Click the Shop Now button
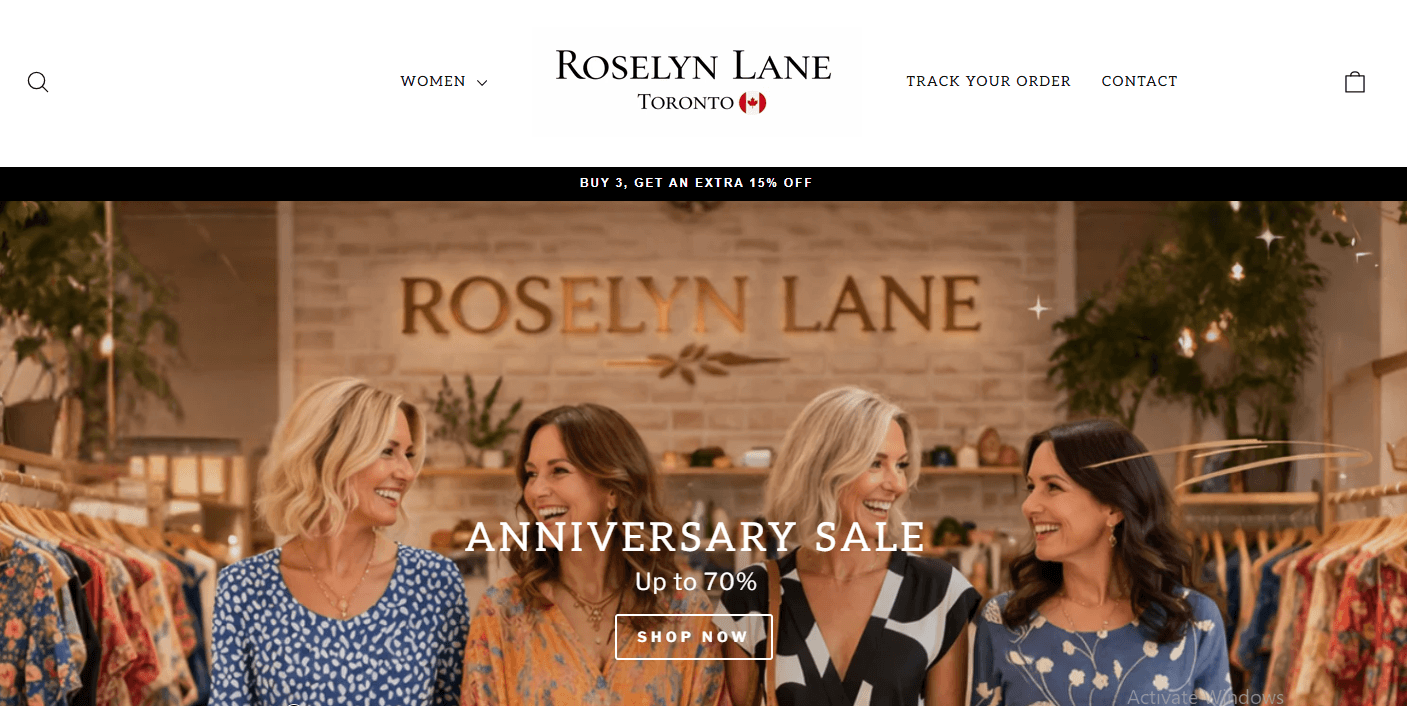The height and width of the screenshot is (706, 1407). [x=694, y=637]
